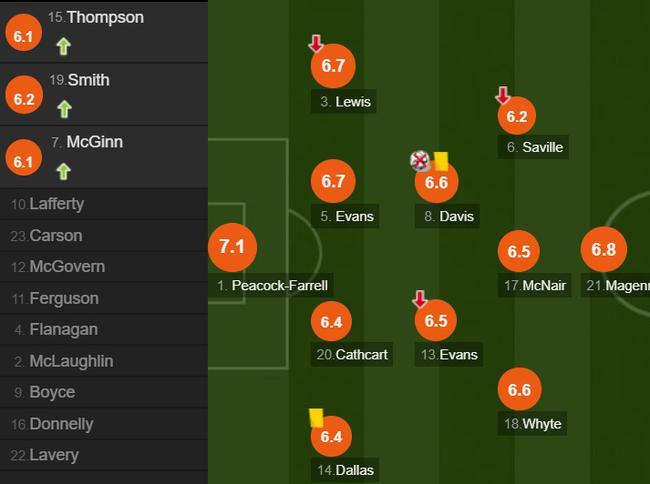Click green substituted-on arrow under McGinn
This screenshot has height=484, width=650.
[x=63, y=172]
